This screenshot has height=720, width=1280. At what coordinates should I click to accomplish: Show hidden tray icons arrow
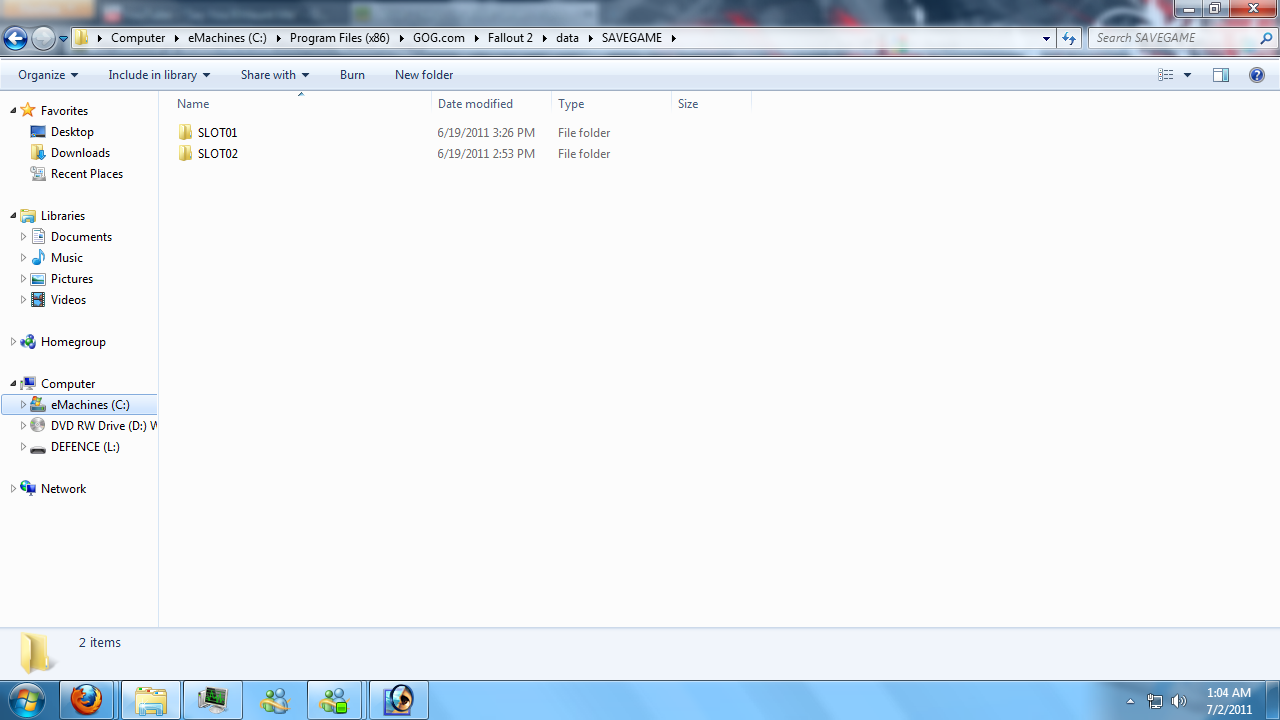click(x=1130, y=701)
